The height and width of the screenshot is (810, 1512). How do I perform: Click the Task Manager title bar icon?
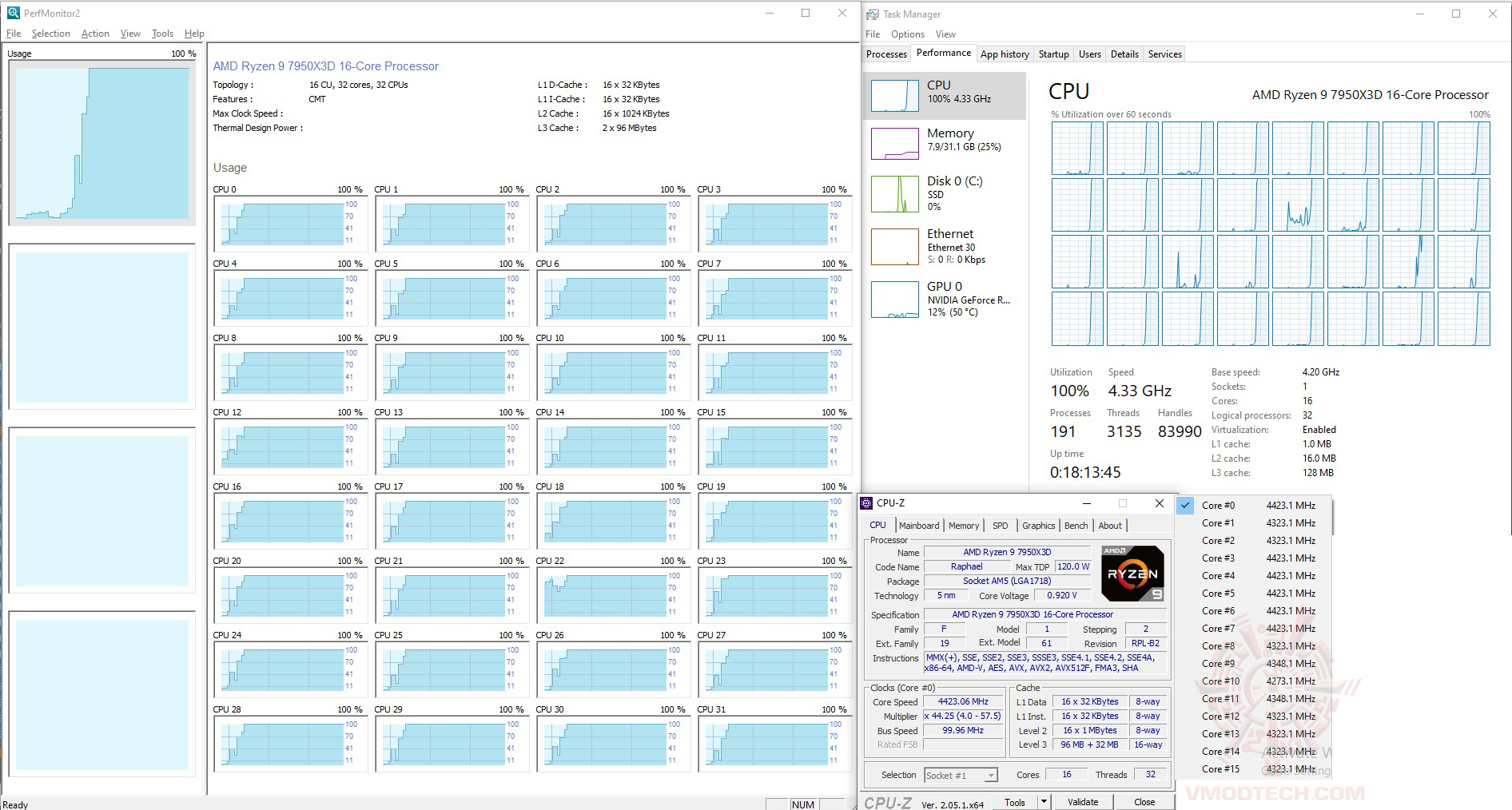pyautogui.click(x=873, y=14)
